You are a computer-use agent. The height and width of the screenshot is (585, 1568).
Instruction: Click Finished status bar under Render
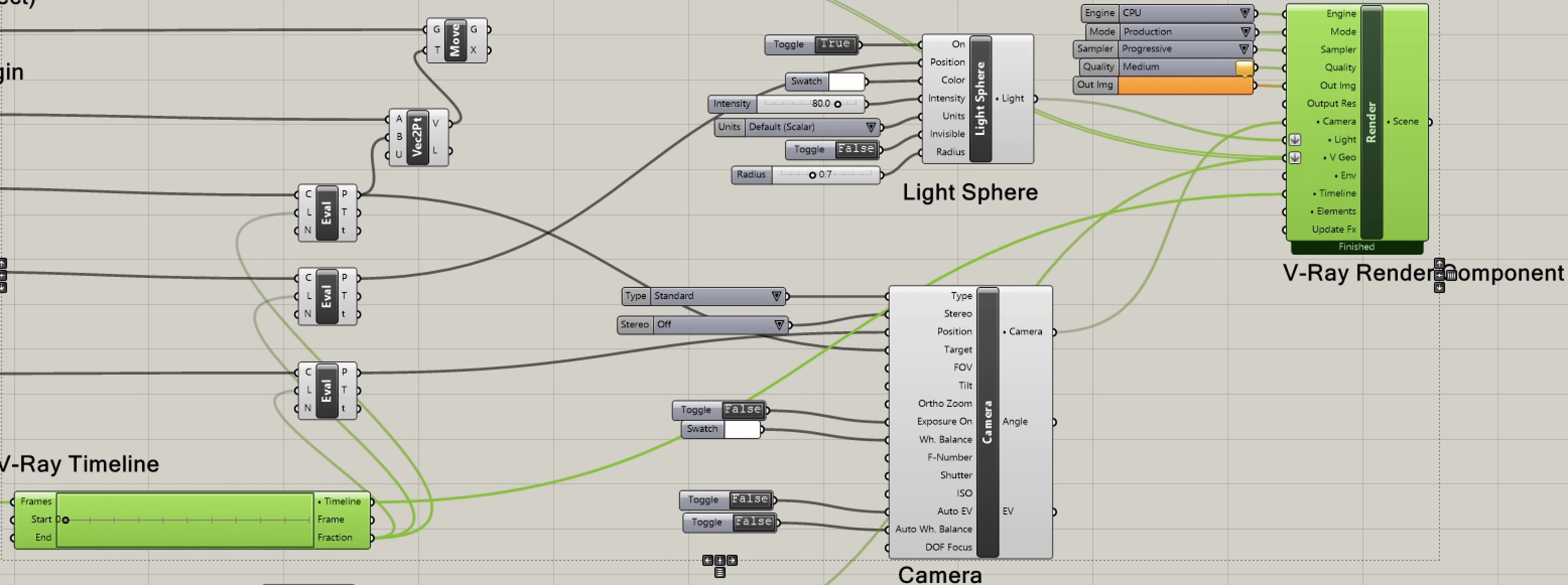pyautogui.click(x=1357, y=247)
